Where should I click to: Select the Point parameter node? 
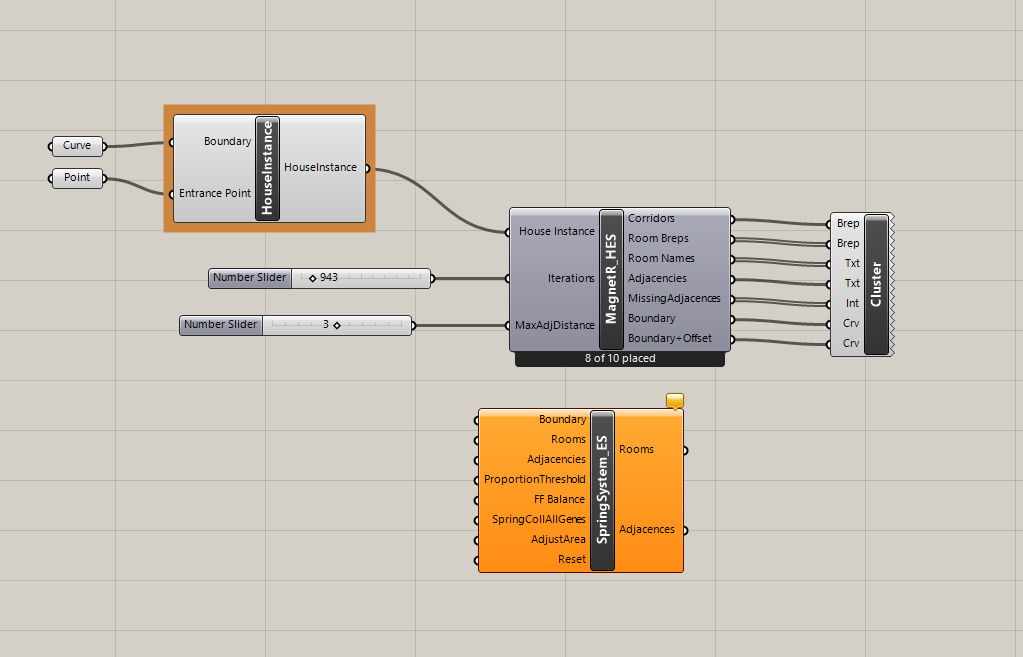click(x=77, y=177)
